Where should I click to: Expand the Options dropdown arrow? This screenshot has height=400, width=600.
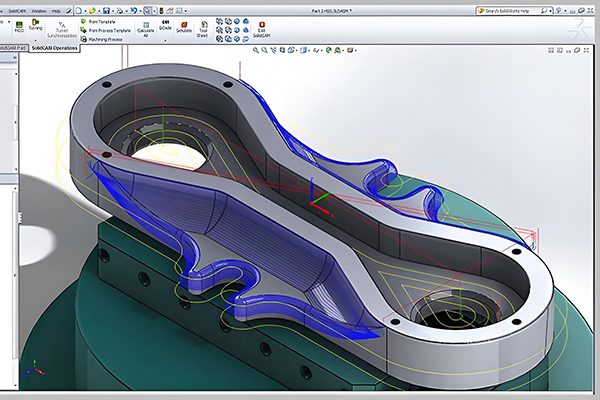click(185, 11)
